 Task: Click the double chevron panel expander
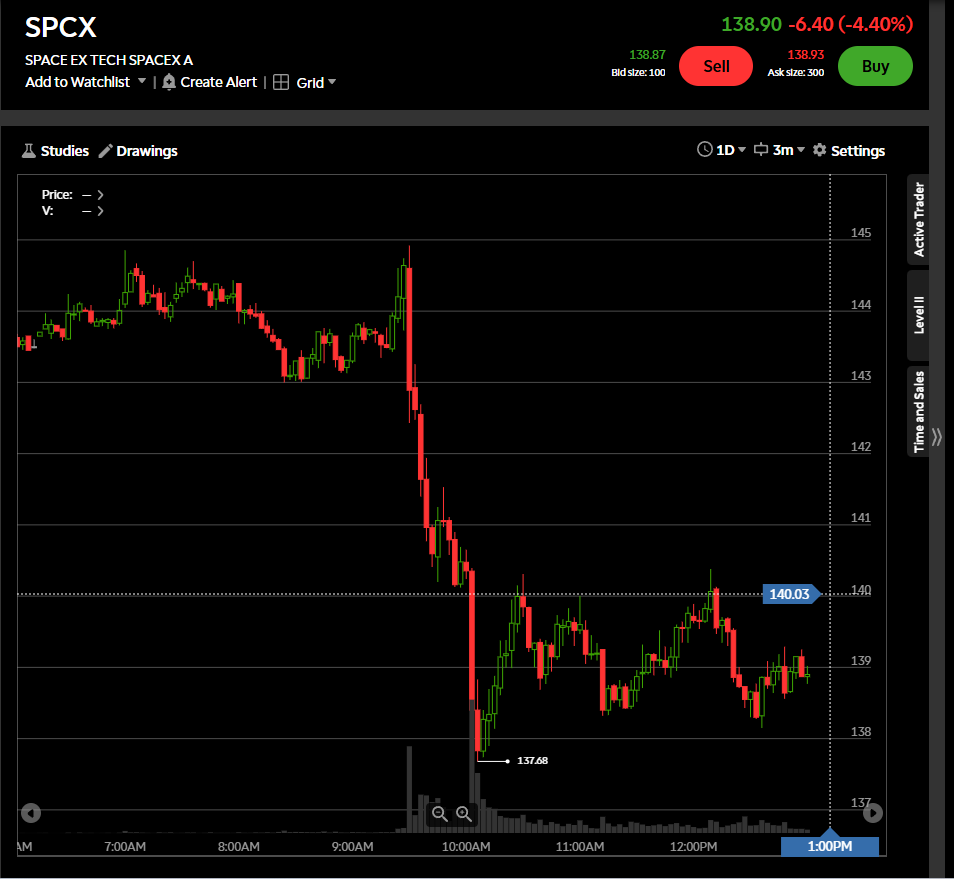(x=937, y=437)
